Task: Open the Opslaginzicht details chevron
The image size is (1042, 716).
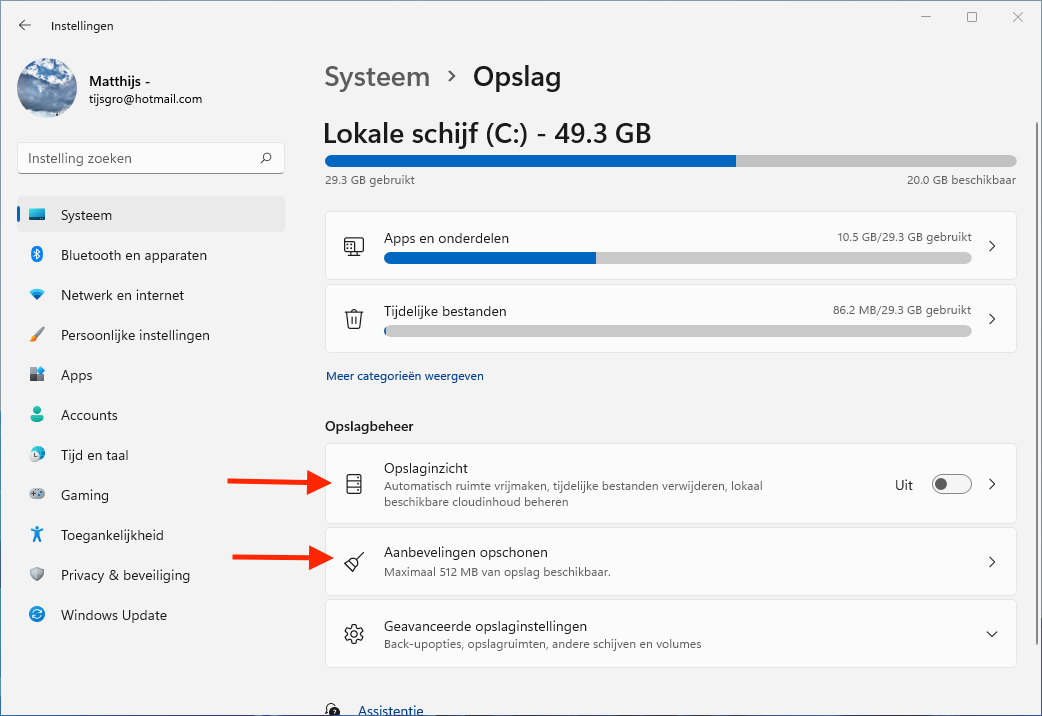Action: tap(991, 484)
